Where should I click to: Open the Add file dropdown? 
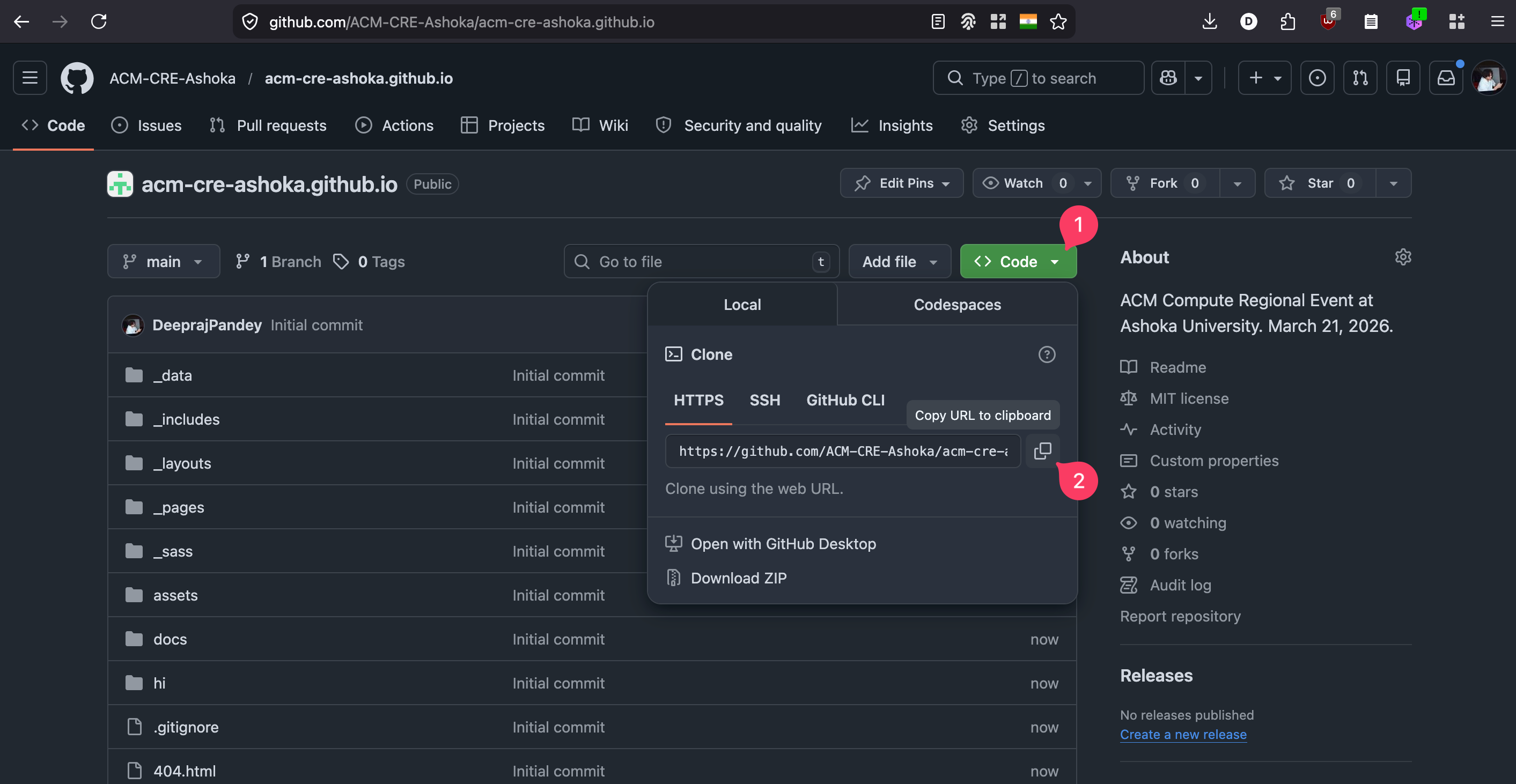pos(899,261)
